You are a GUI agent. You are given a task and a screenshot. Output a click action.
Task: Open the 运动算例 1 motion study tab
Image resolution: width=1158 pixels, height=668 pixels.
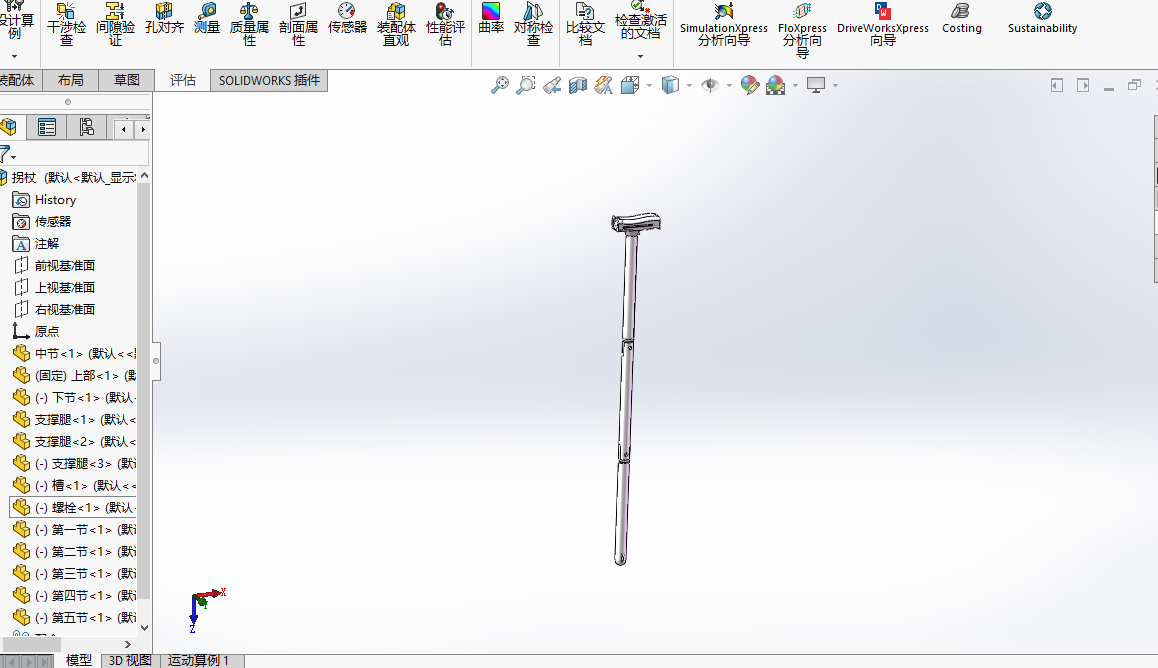pos(198,660)
